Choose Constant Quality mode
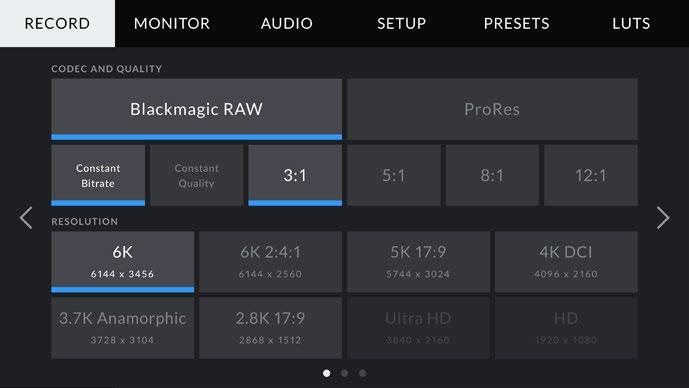The width and height of the screenshot is (689, 388). coord(196,175)
